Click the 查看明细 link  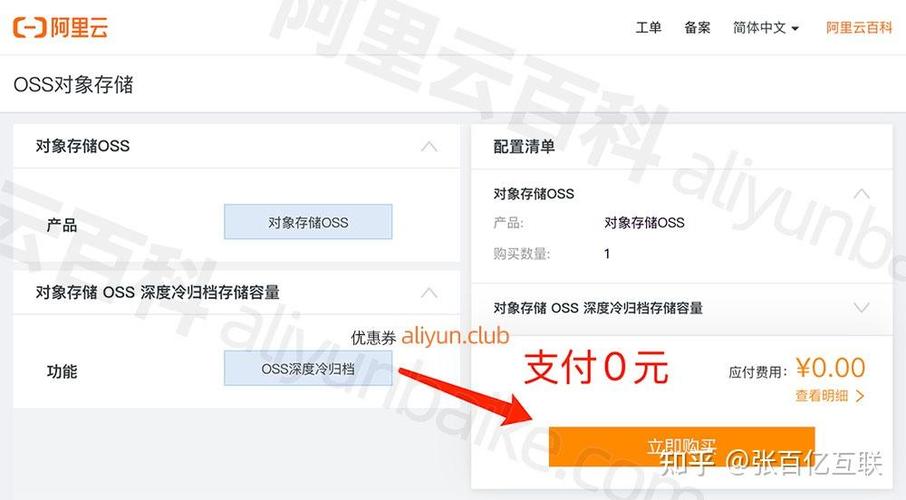[x=821, y=396]
